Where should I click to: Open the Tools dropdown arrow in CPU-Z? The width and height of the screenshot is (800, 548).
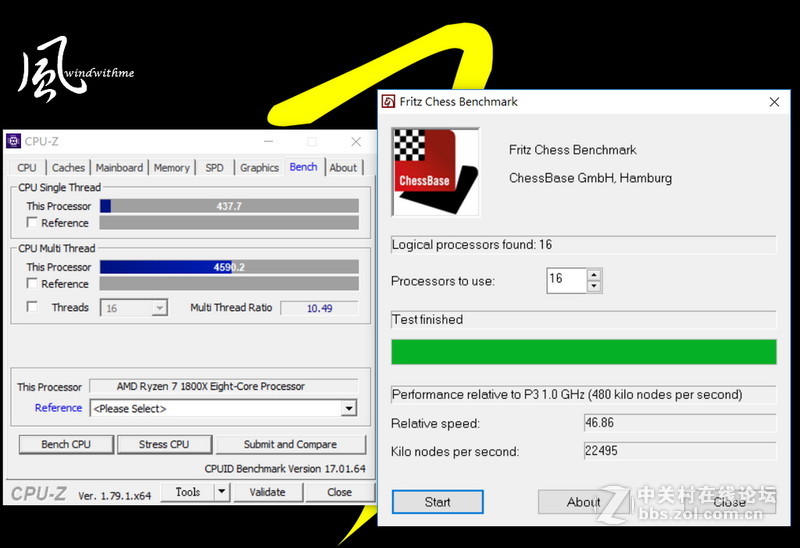point(221,492)
